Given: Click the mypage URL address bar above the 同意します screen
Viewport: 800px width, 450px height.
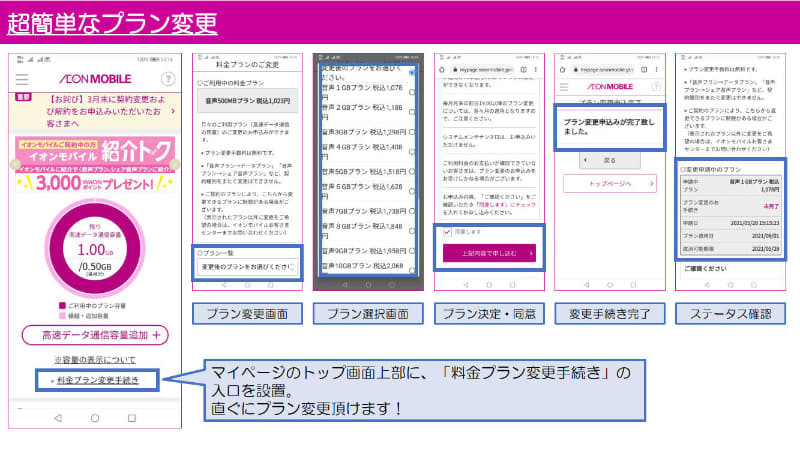Looking at the screenshot, I should tap(482, 69).
